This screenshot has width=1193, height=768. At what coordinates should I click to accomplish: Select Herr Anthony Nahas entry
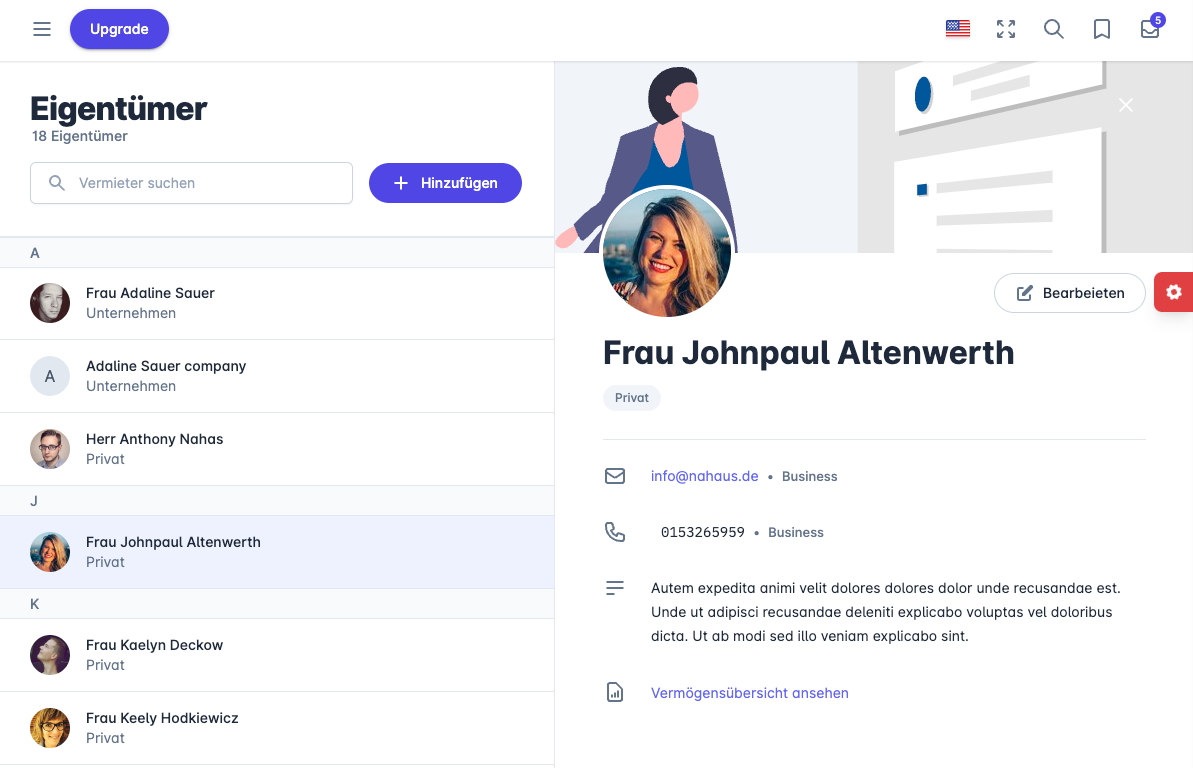(154, 449)
